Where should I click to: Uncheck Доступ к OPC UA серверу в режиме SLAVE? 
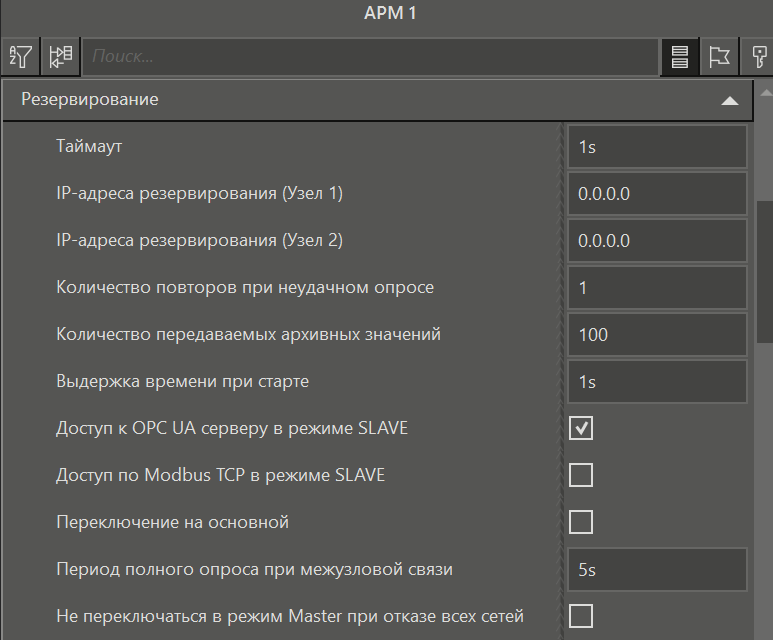tap(581, 428)
